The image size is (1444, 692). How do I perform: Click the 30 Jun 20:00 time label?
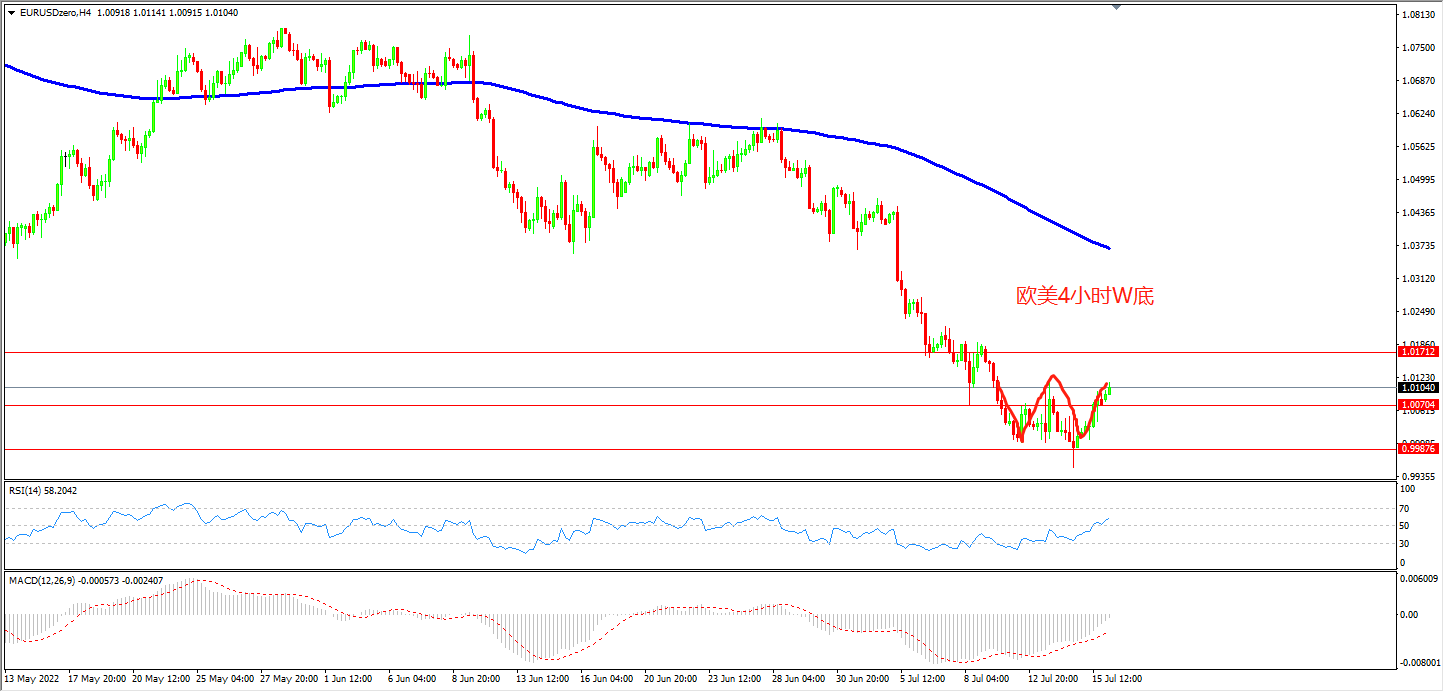[861, 678]
